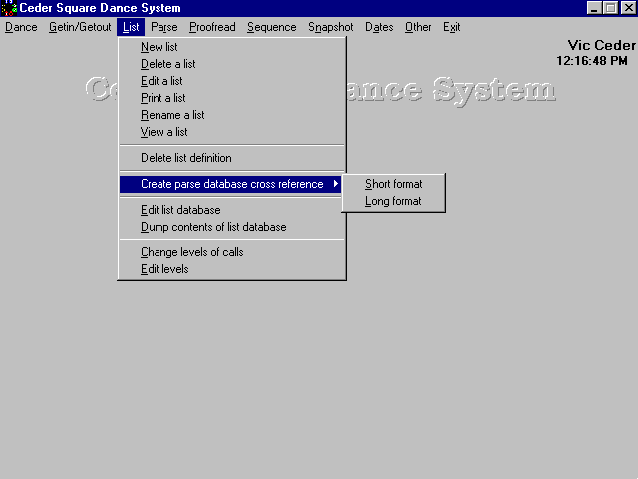Select Print a list
638x479 pixels.
coord(232,98)
